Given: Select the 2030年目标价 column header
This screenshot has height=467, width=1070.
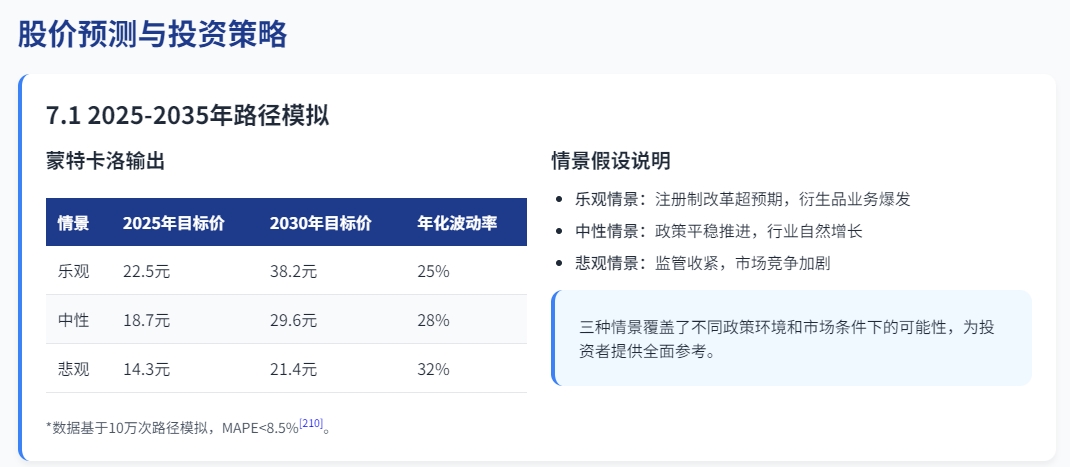Looking at the screenshot, I should coord(321,223).
